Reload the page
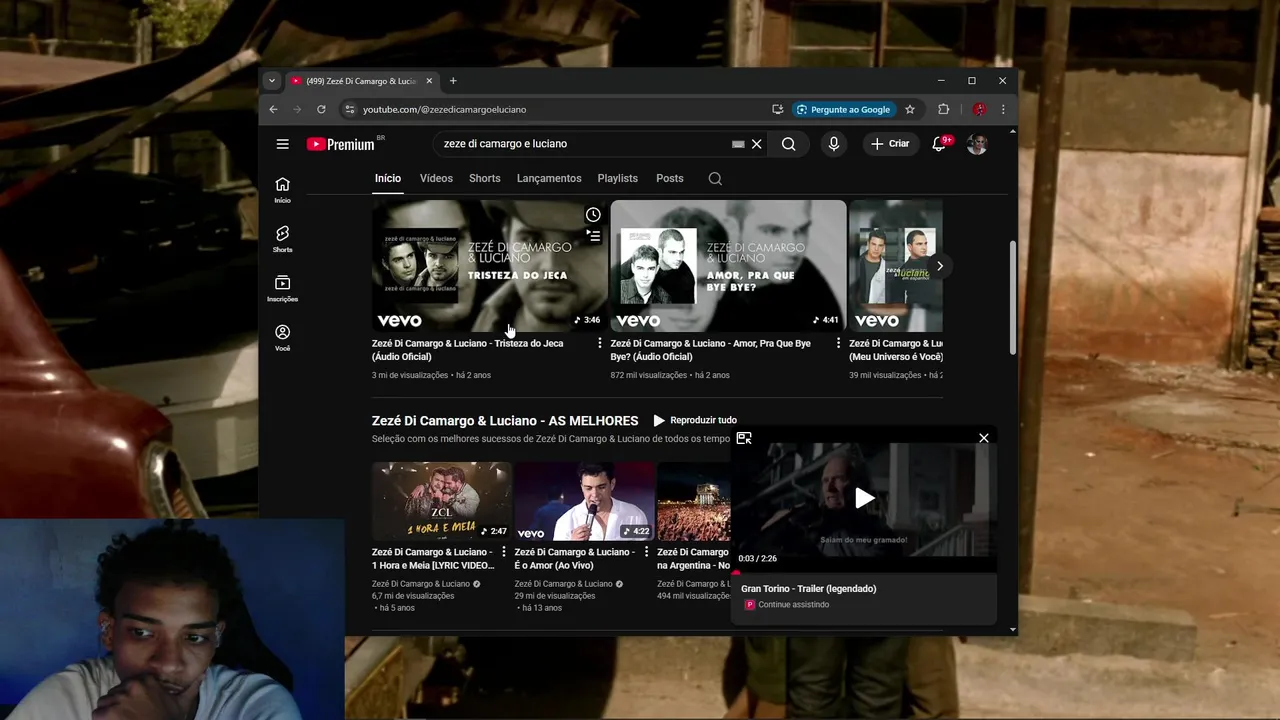This screenshot has width=1280, height=720. (x=321, y=109)
